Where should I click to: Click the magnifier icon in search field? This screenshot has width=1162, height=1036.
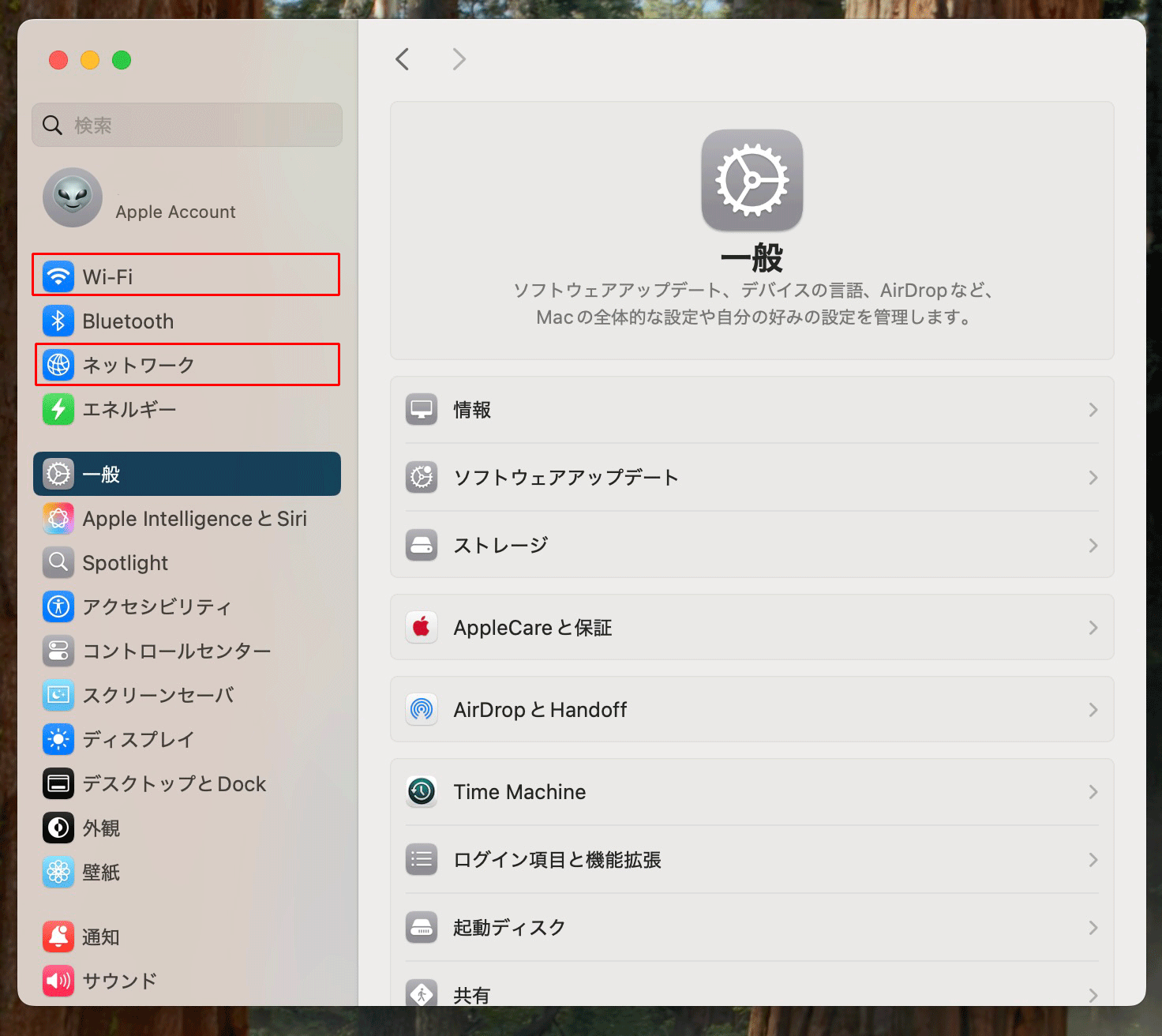[x=52, y=125]
